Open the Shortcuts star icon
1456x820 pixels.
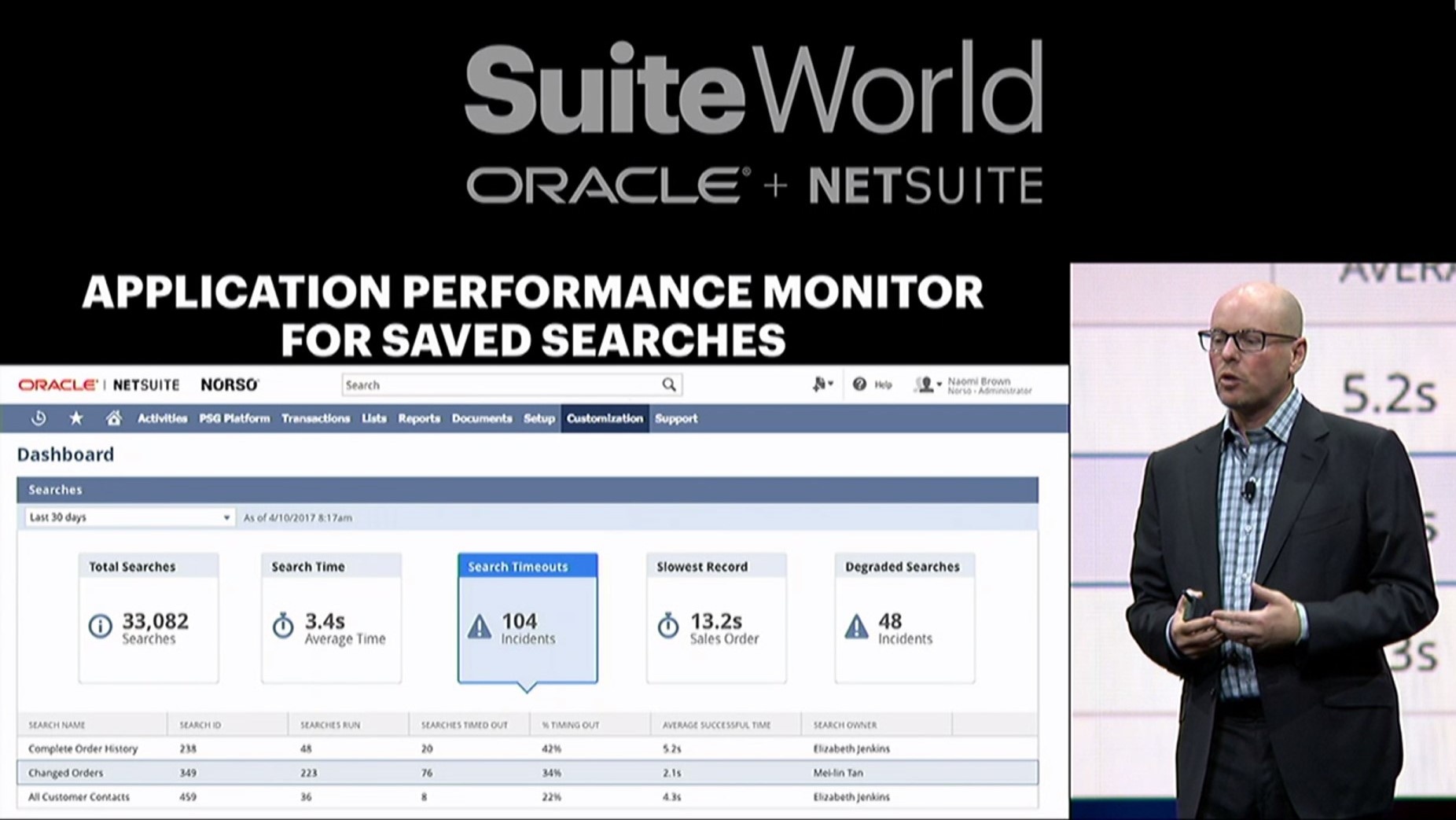click(76, 418)
